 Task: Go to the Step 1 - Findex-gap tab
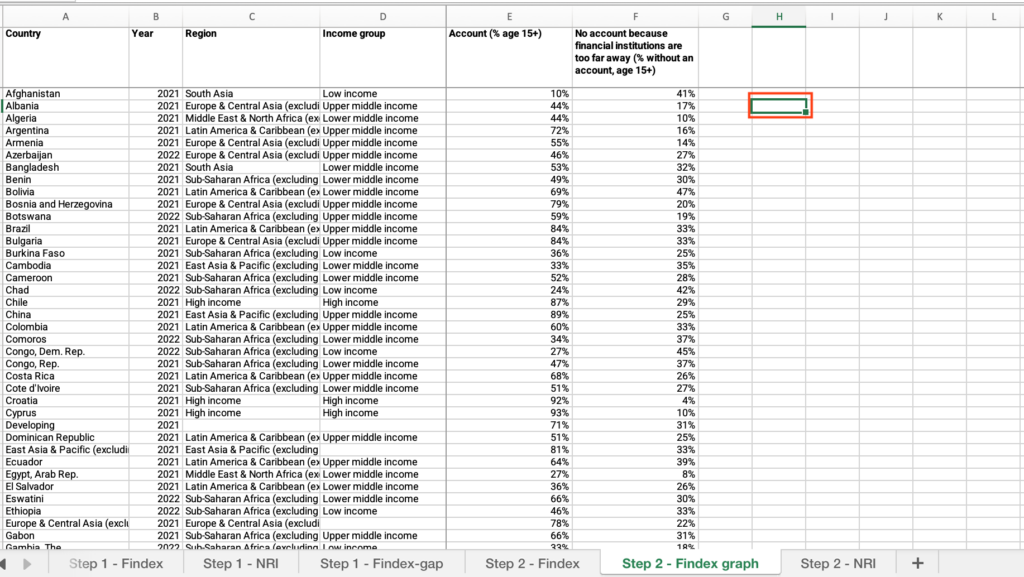coord(381,563)
